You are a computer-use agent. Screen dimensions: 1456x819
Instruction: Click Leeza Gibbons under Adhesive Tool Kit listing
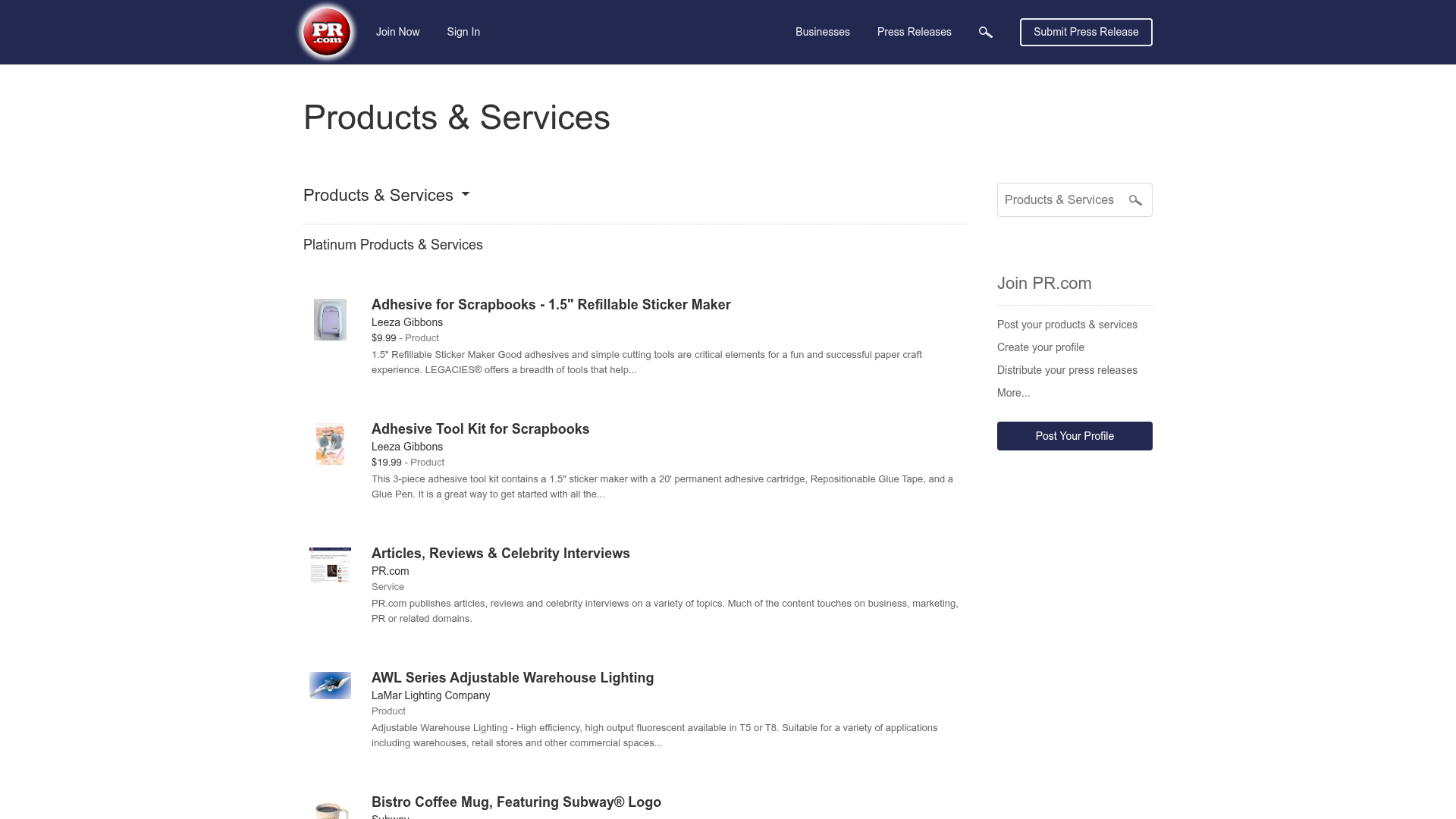tap(407, 447)
